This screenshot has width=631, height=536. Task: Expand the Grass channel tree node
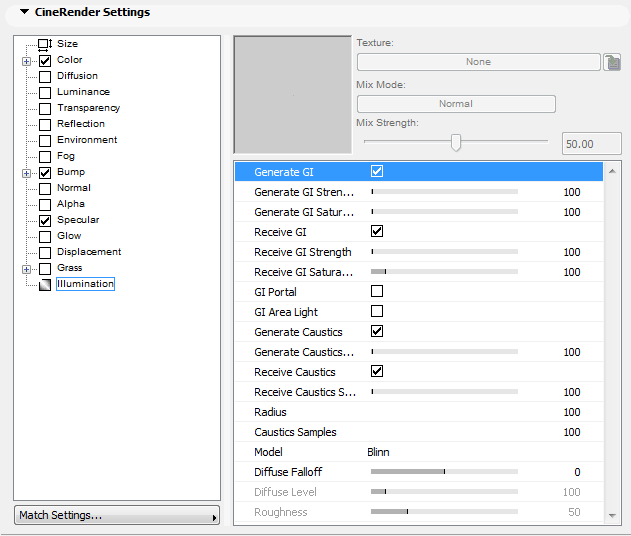[x=26, y=268]
